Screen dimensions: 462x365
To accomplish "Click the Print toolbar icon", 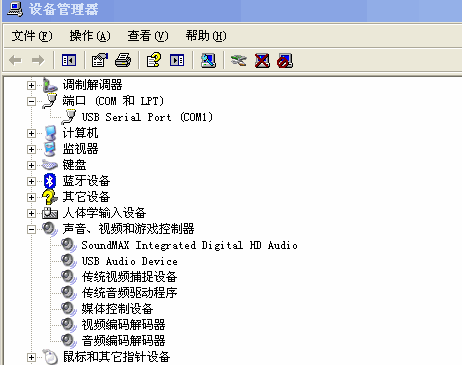I will [123, 60].
